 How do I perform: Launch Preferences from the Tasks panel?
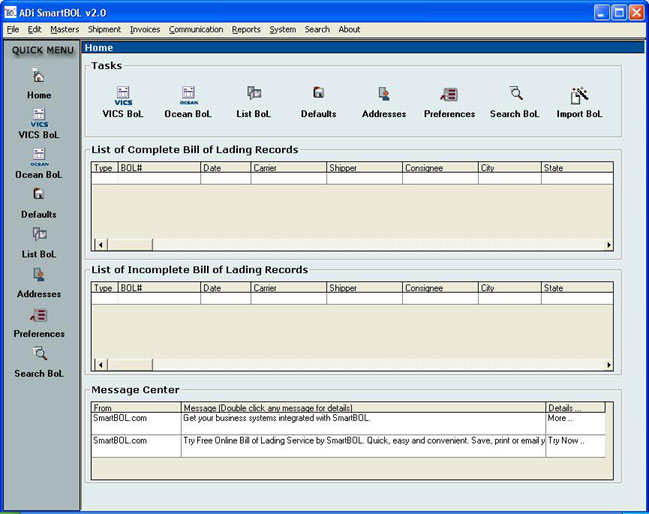pyautogui.click(x=449, y=102)
